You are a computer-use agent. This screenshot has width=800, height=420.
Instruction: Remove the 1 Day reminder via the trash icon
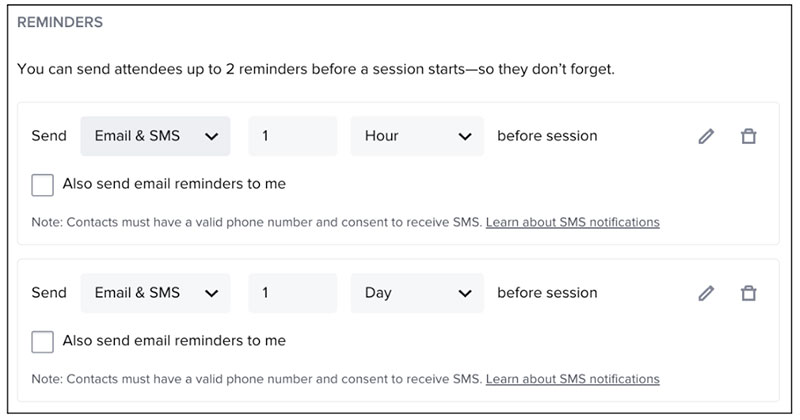tap(747, 293)
